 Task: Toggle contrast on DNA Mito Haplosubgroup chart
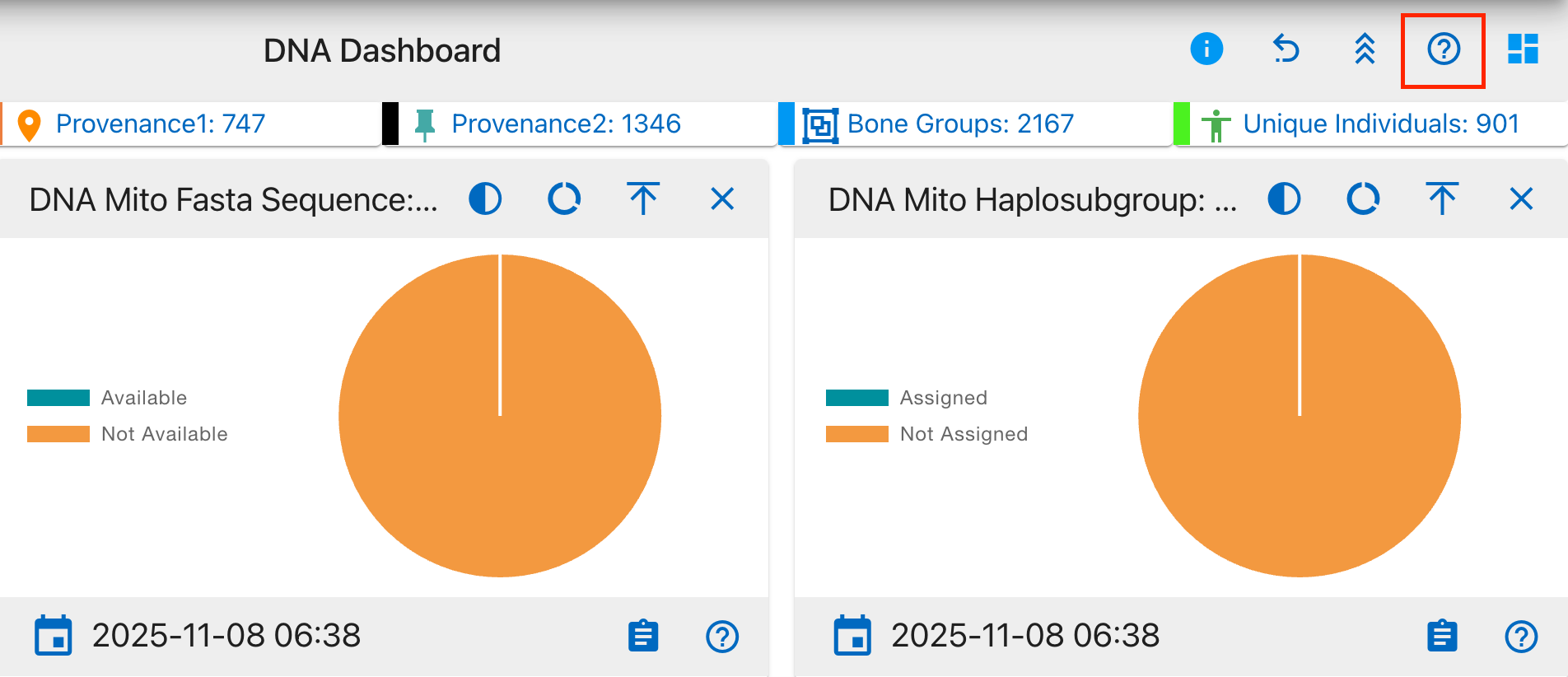1284,199
